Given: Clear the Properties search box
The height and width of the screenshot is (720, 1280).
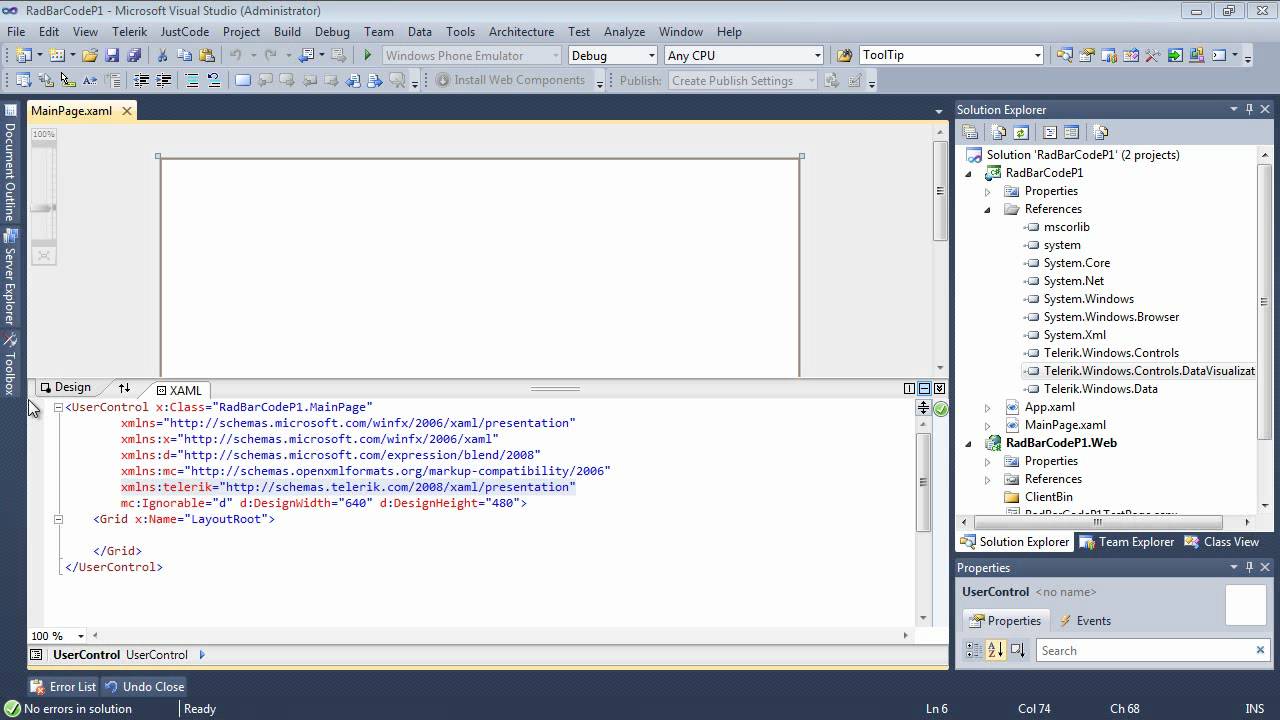Looking at the screenshot, I should tap(1260, 650).
